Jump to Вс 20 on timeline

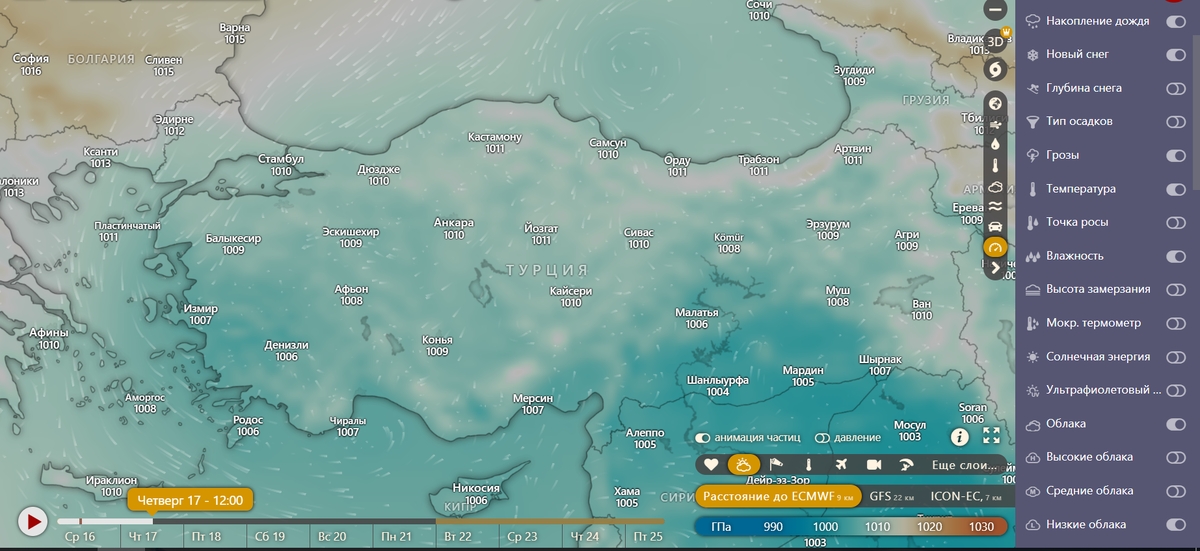pos(332,537)
